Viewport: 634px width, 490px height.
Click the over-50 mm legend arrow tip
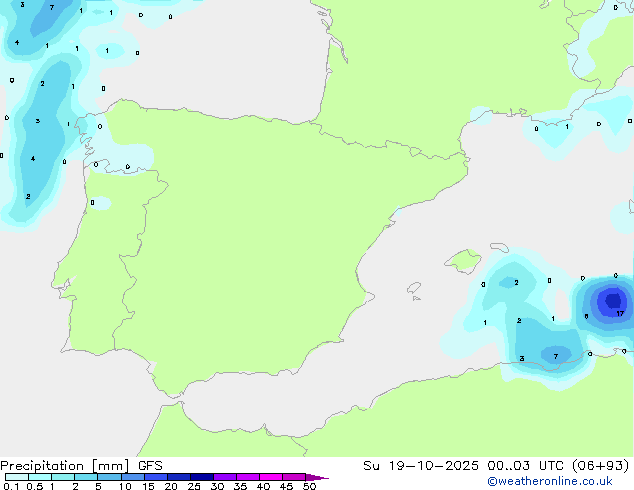click(317, 477)
